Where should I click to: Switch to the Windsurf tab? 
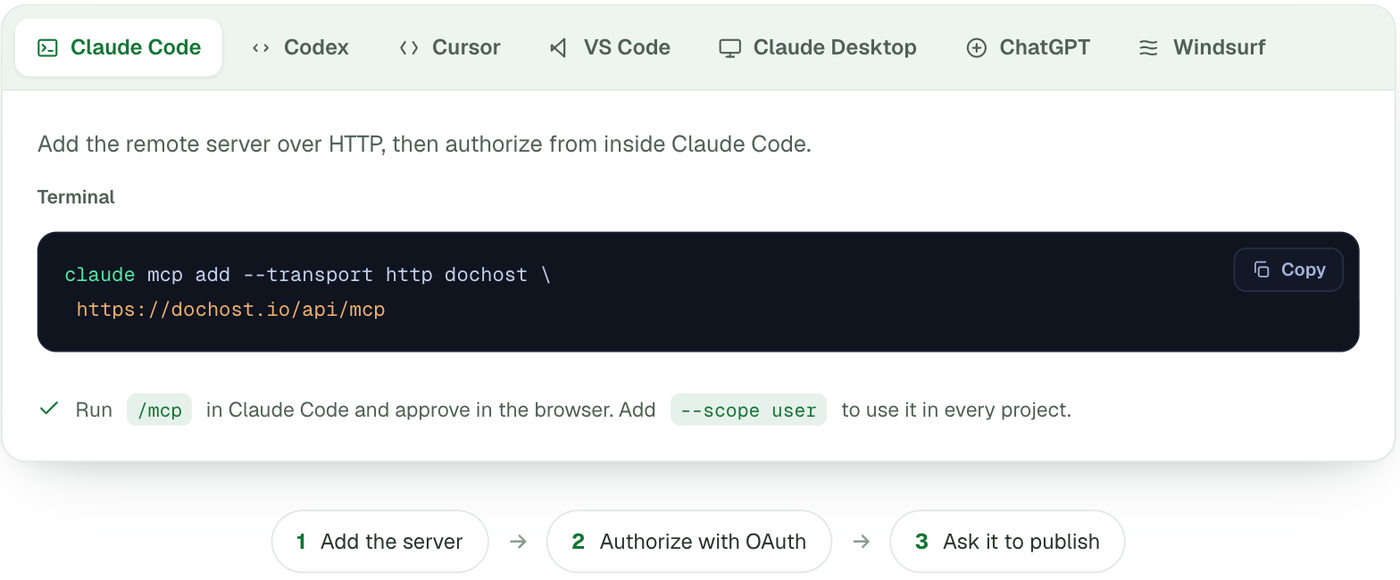(x=1202, y=47)
